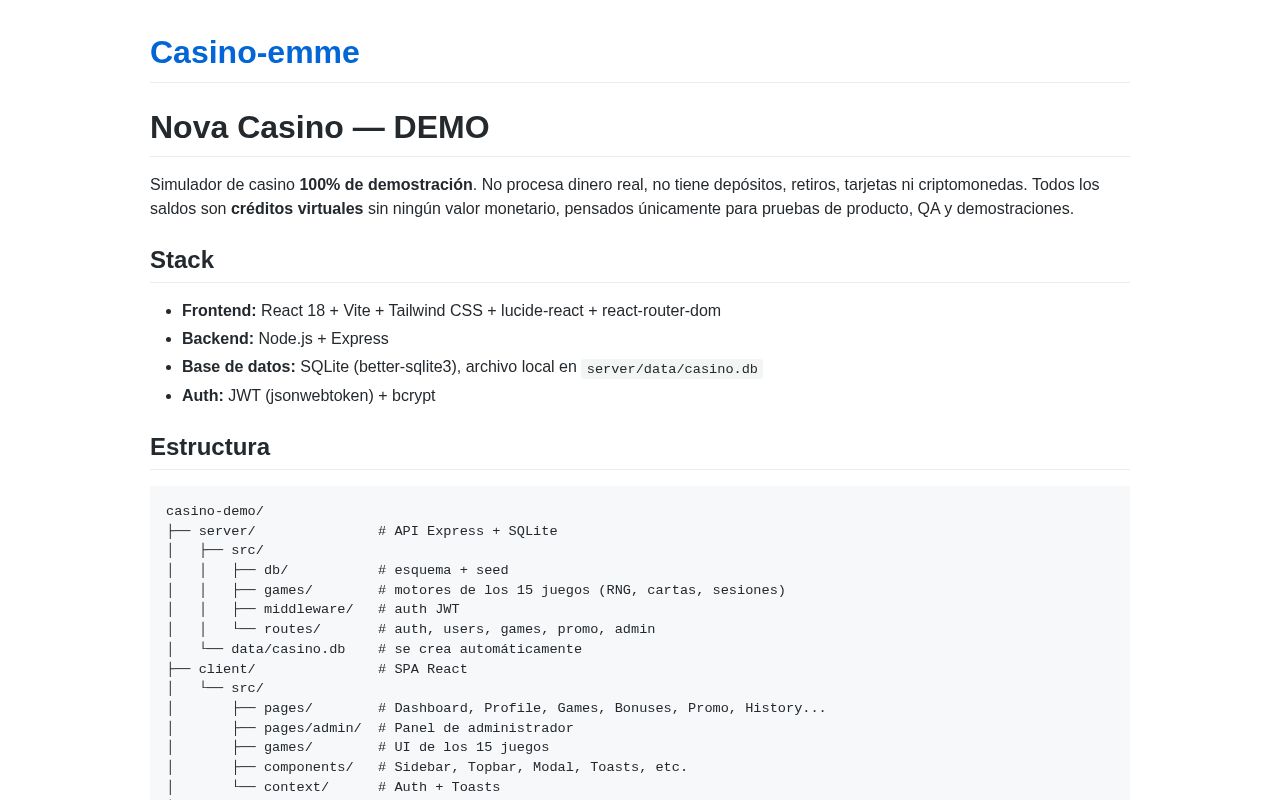Click comment '# SPA React'
This screenshot has width=1280, height=800.
click(423, 669)
